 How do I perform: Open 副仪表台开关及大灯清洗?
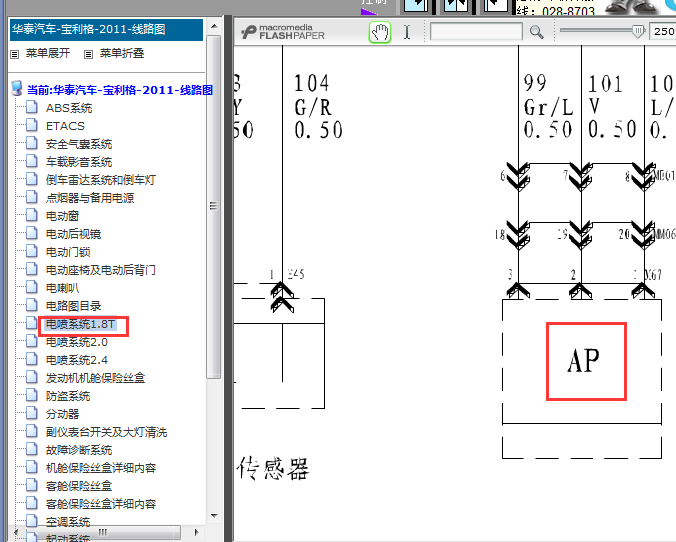[x=106, y=432]
